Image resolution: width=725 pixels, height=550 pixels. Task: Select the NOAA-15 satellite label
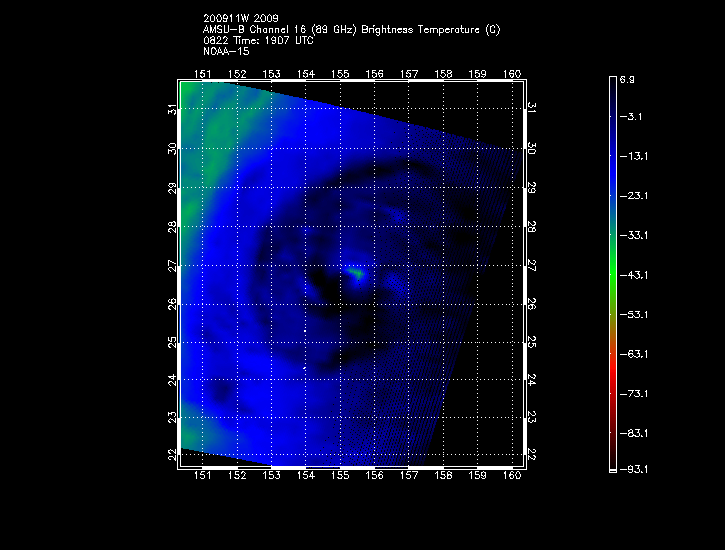click(226, 51)
